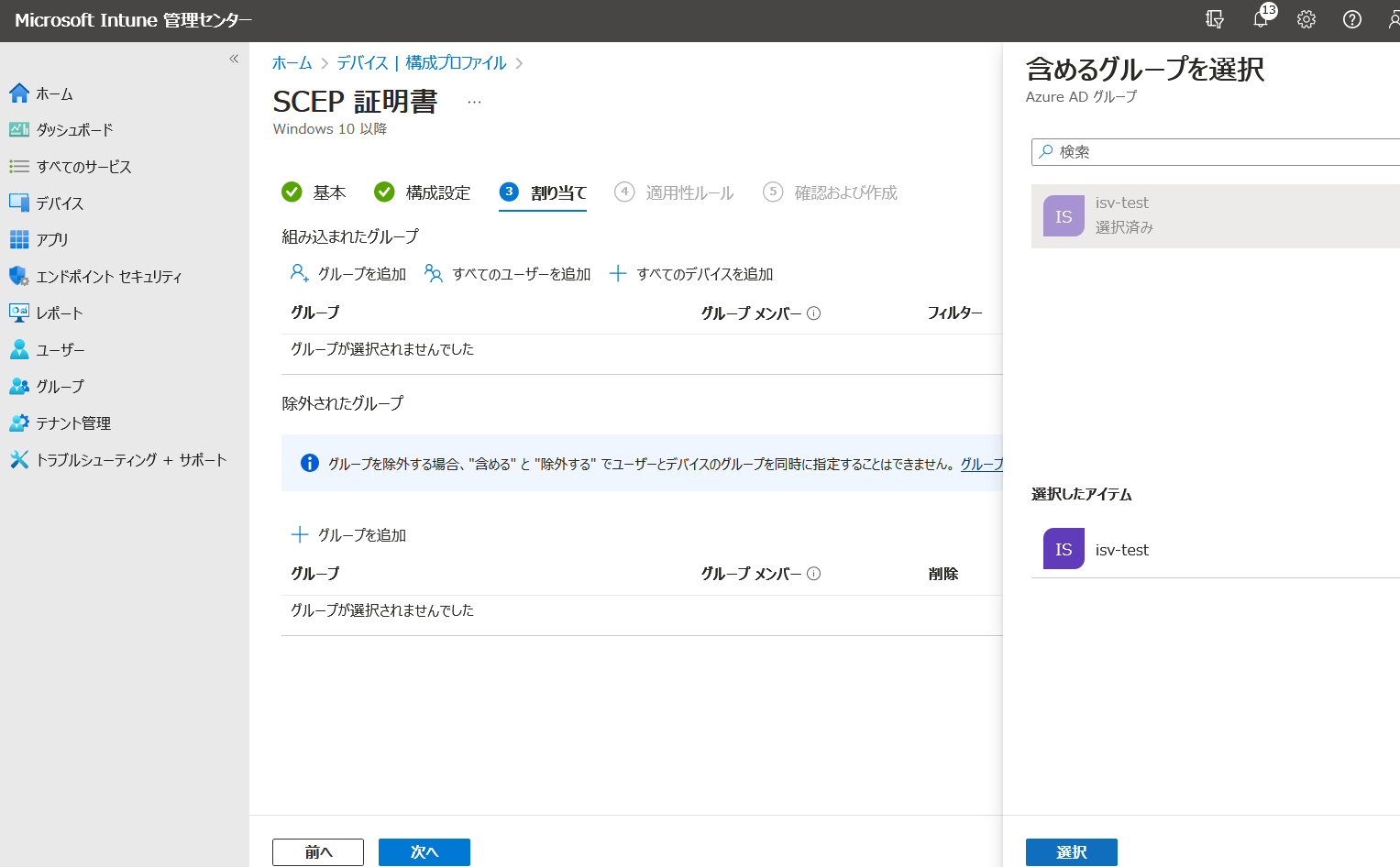
Task: Open the settings gear icon
Action: pyautogui.click(x=1306, y=19)
